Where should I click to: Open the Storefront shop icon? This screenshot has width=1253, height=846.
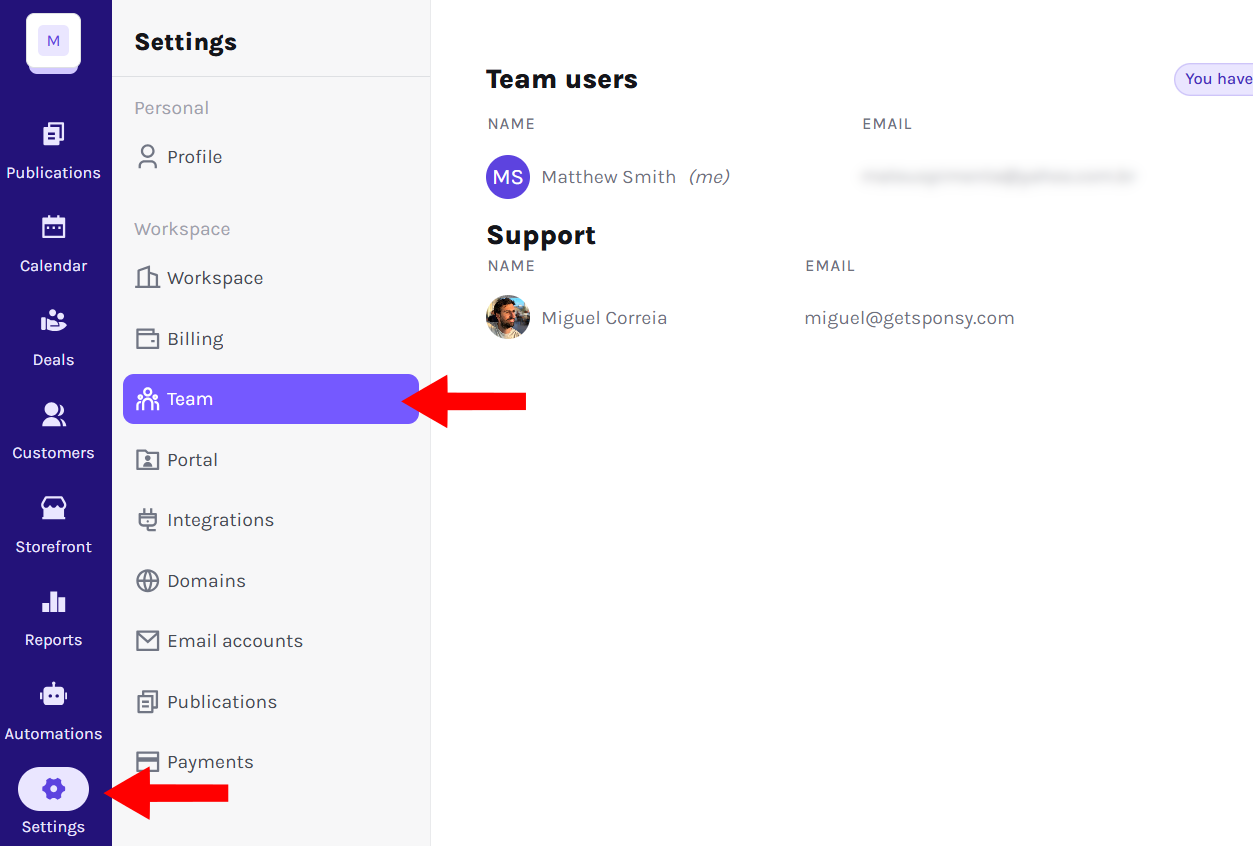pyautogui.click(x=53, y=508)
